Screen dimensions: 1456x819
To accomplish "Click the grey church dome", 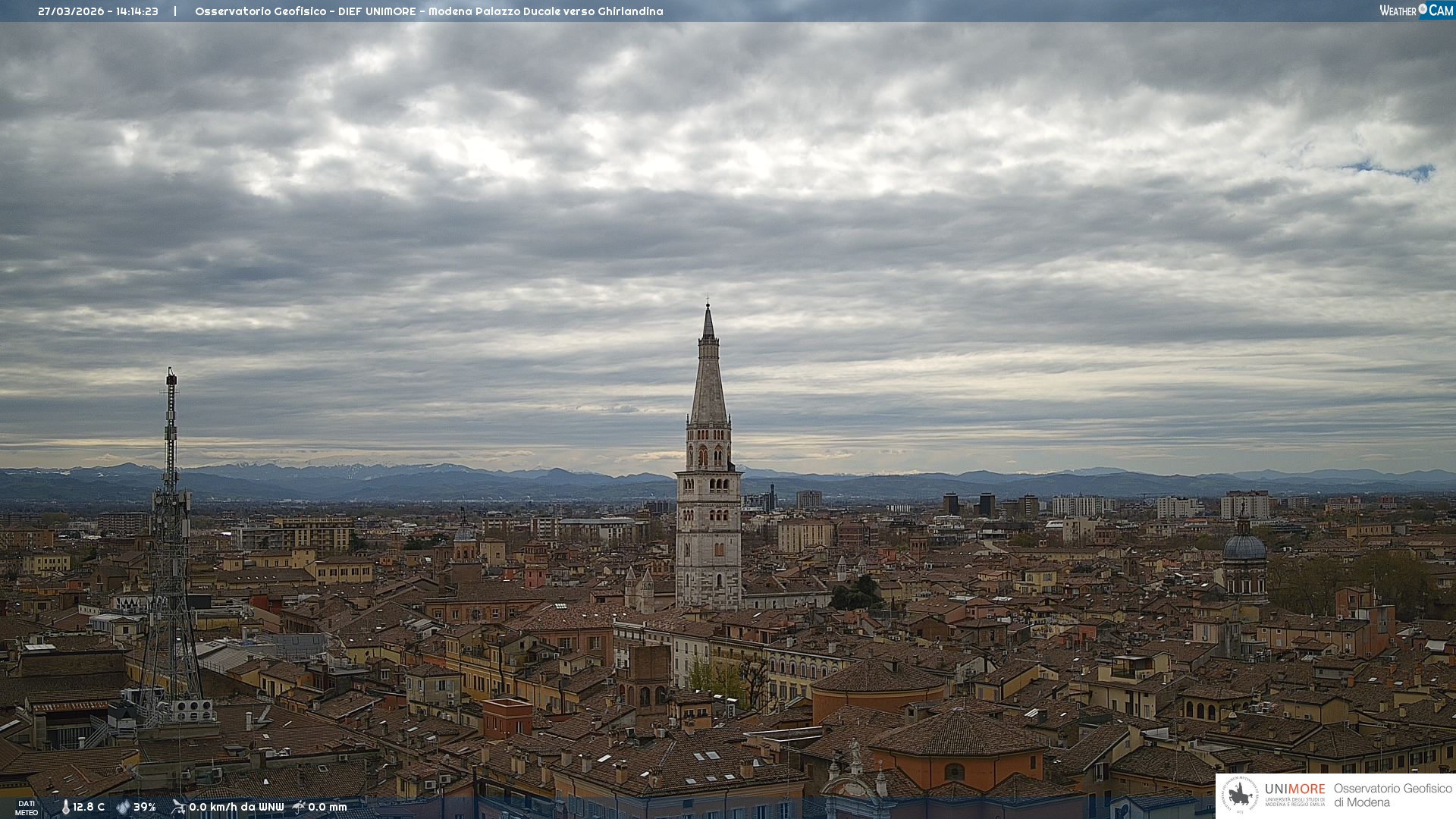I will [1244, 548].
